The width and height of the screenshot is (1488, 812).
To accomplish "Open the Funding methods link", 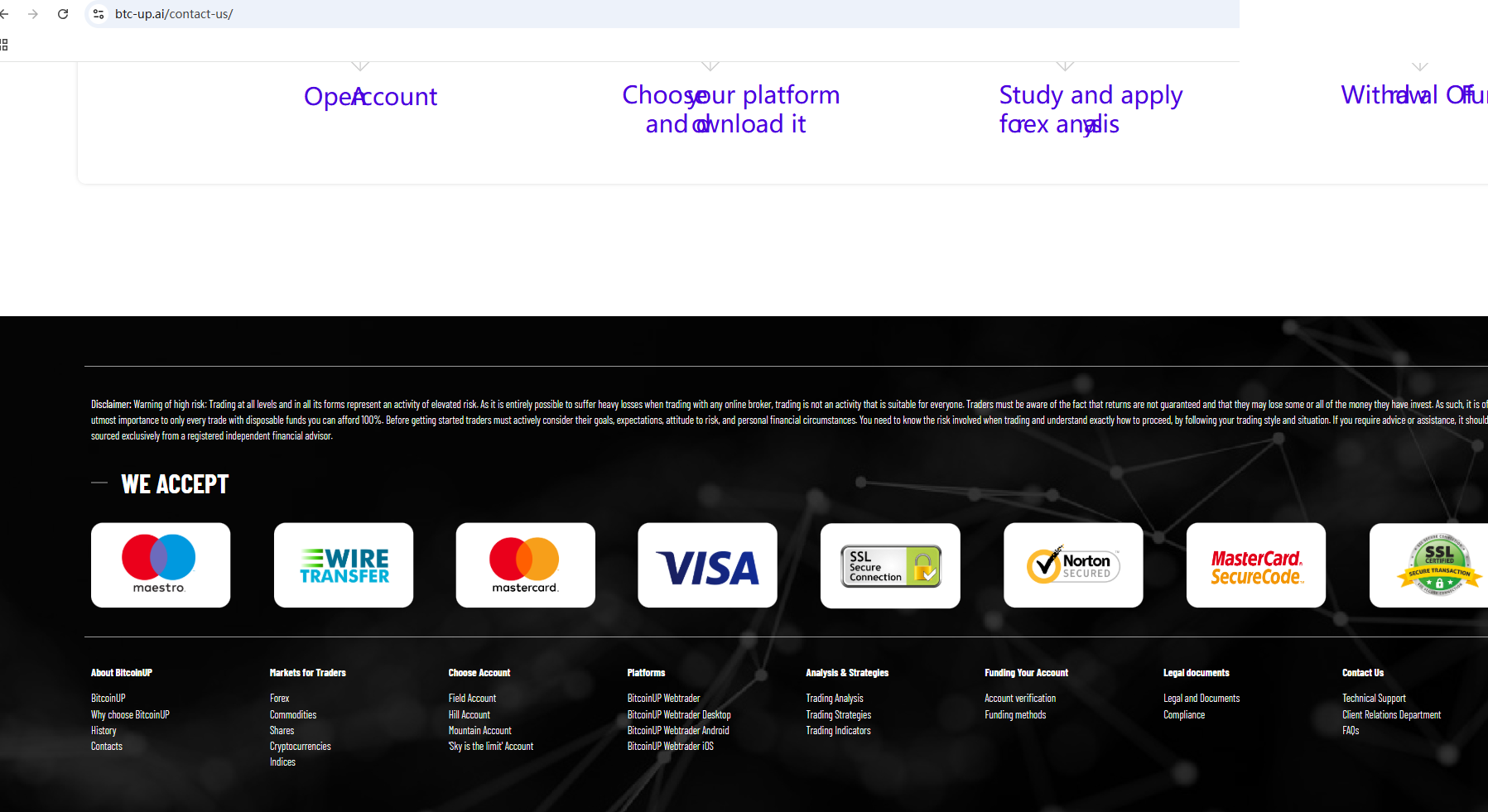I will (1015, 715).
